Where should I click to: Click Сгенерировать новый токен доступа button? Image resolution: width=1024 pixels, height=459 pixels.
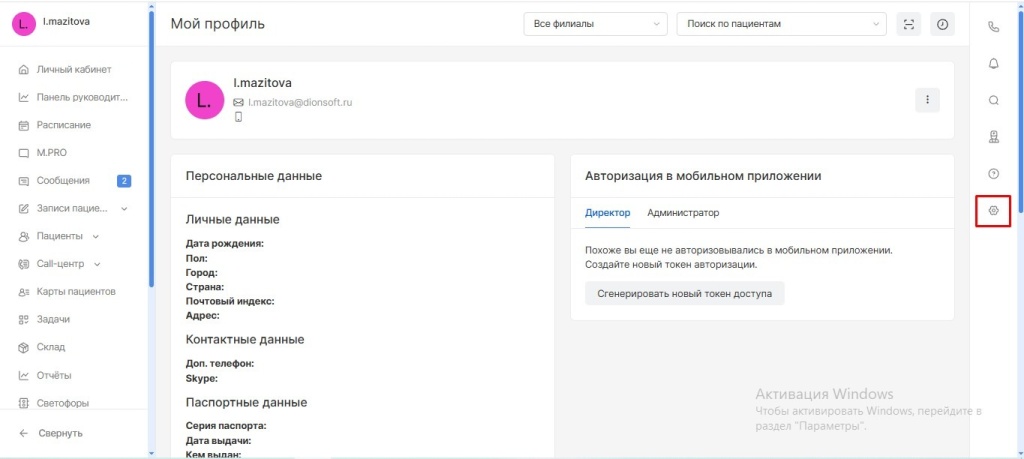(684, 293)
